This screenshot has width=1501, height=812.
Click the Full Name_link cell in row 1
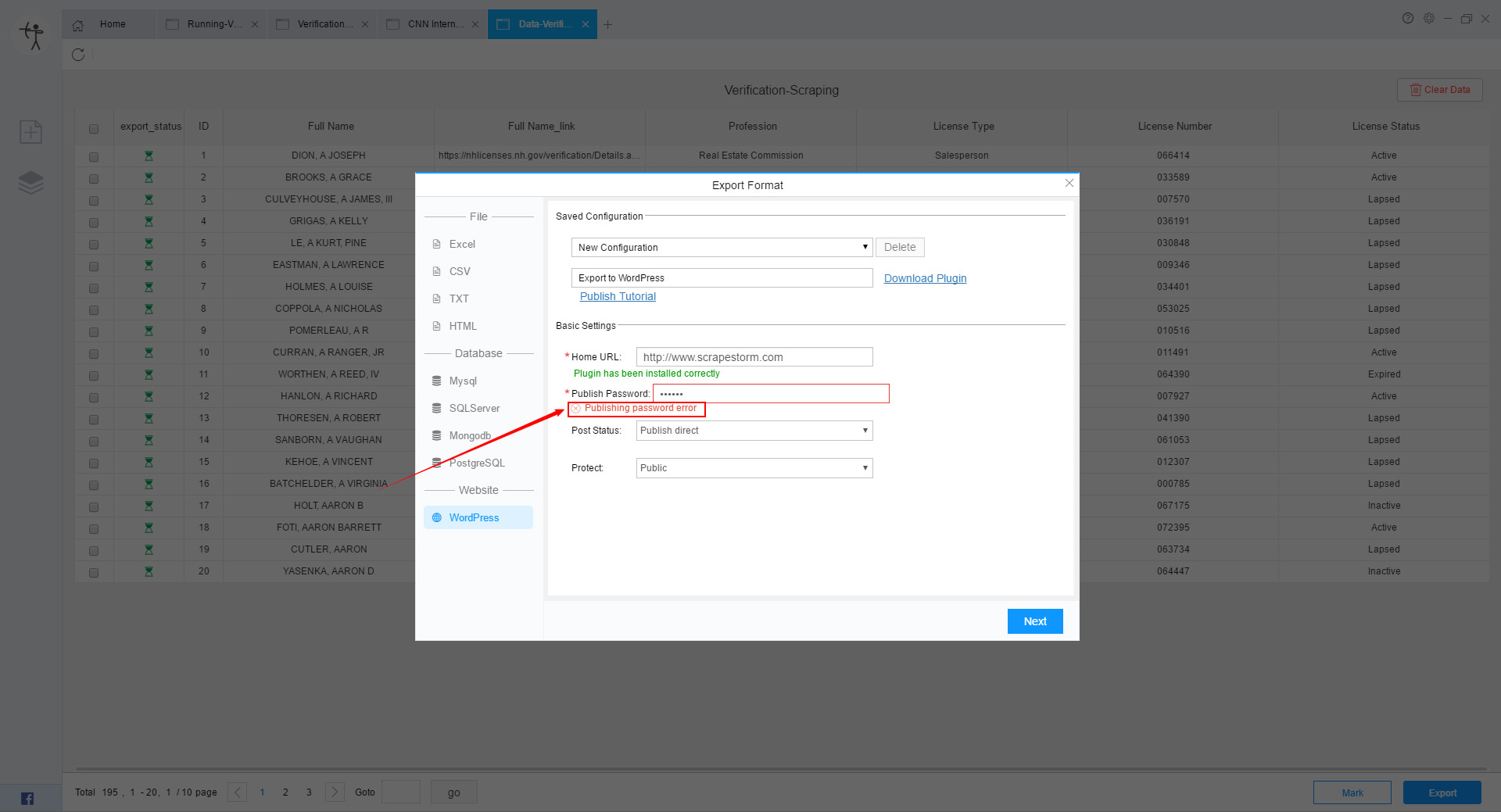(x=539, y=156)
